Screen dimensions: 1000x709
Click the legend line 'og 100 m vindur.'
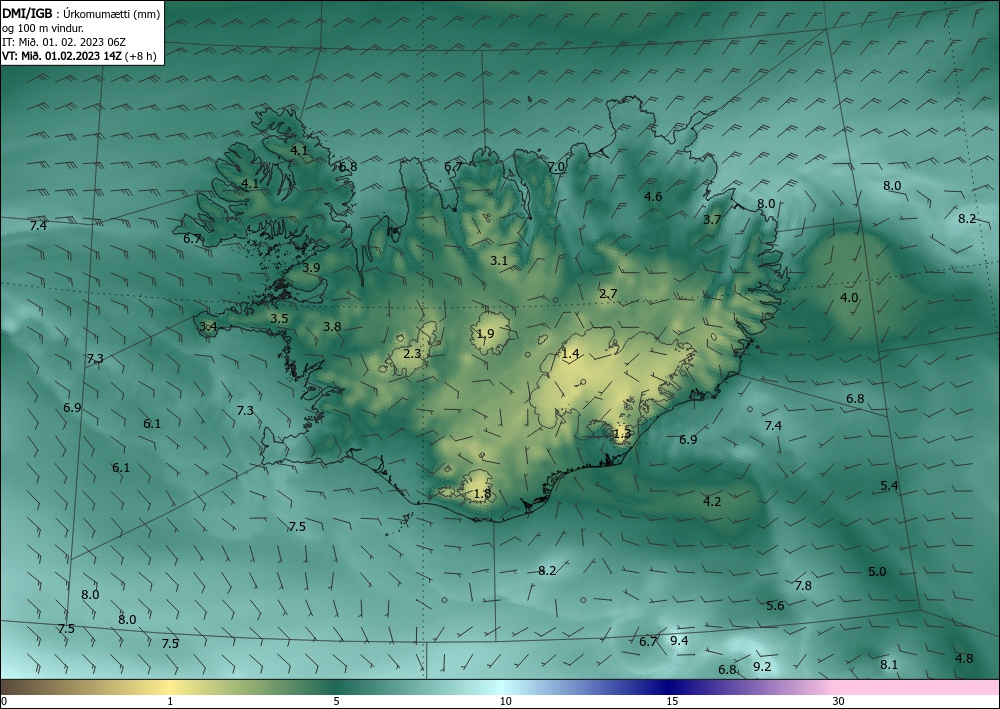tap(43, 28)
